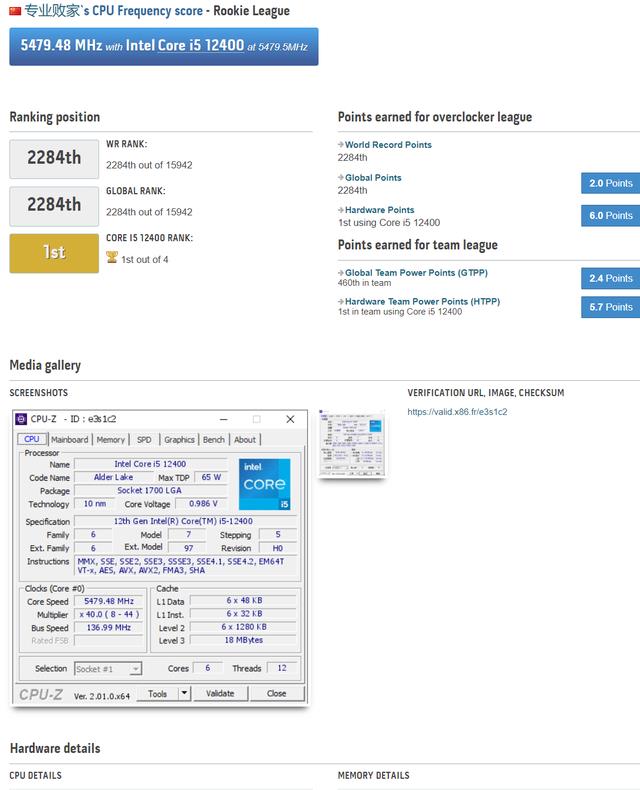The height and width of the screenshot is (790, 640).
Task: Select the SPD tab
Action: tap(144, 440)
